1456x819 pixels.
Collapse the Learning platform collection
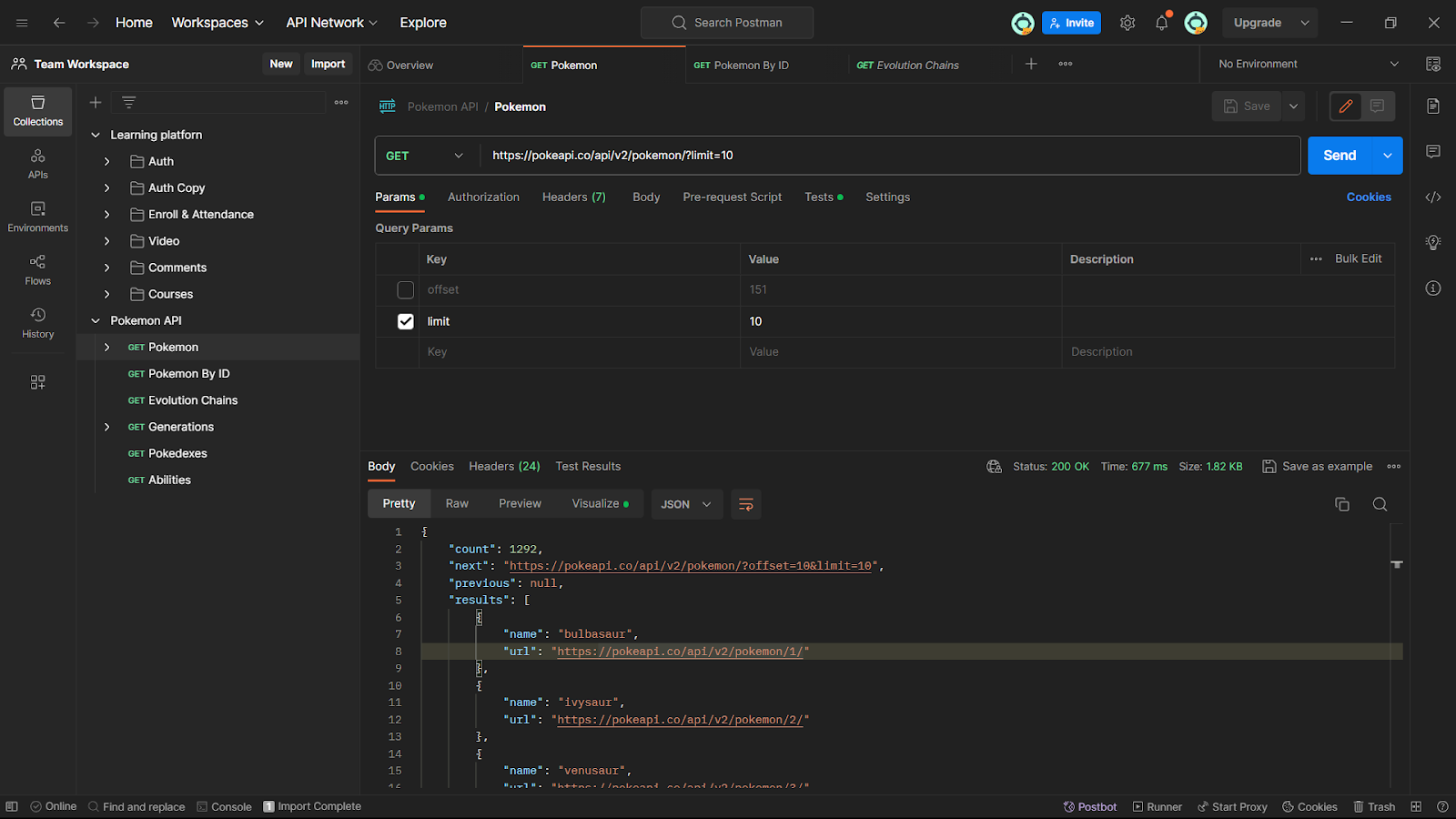(96, 135)
